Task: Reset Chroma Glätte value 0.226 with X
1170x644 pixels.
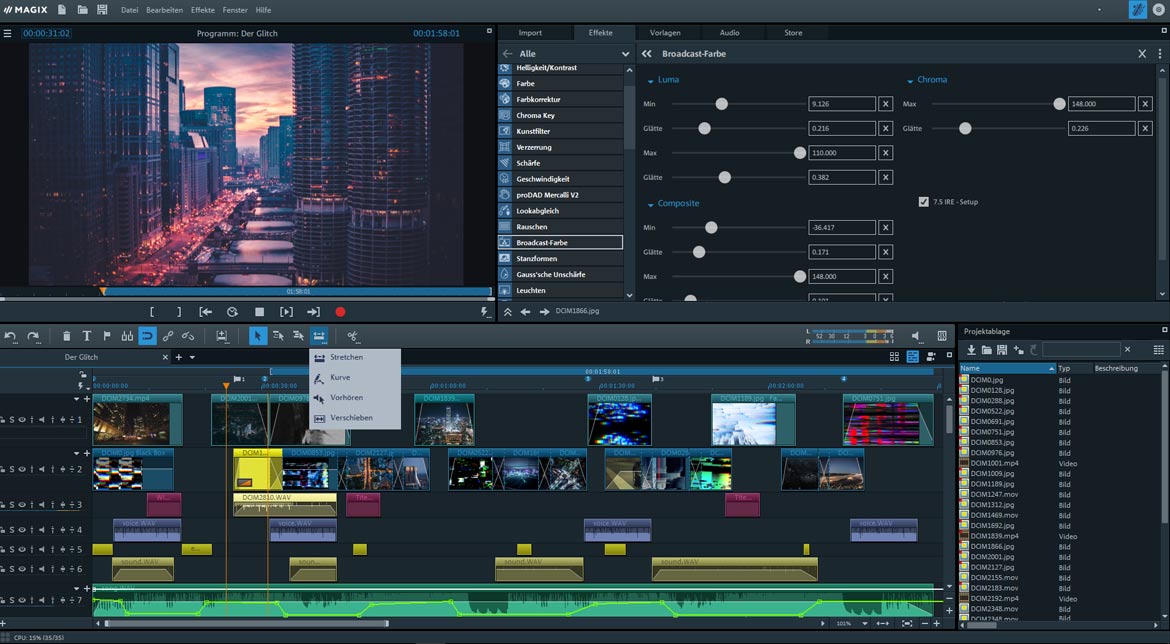Action: (1145, 128)
